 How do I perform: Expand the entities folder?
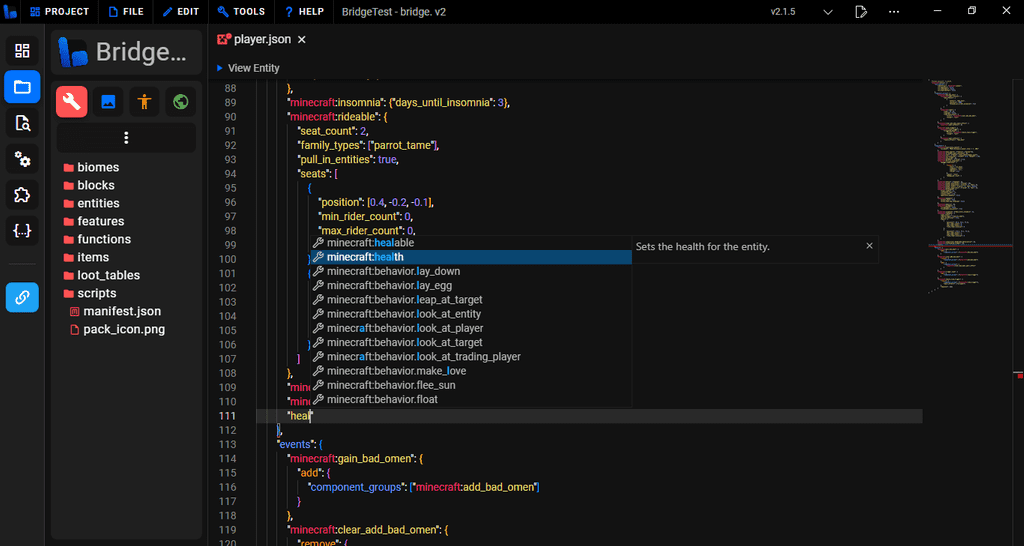tap(98, 203)
